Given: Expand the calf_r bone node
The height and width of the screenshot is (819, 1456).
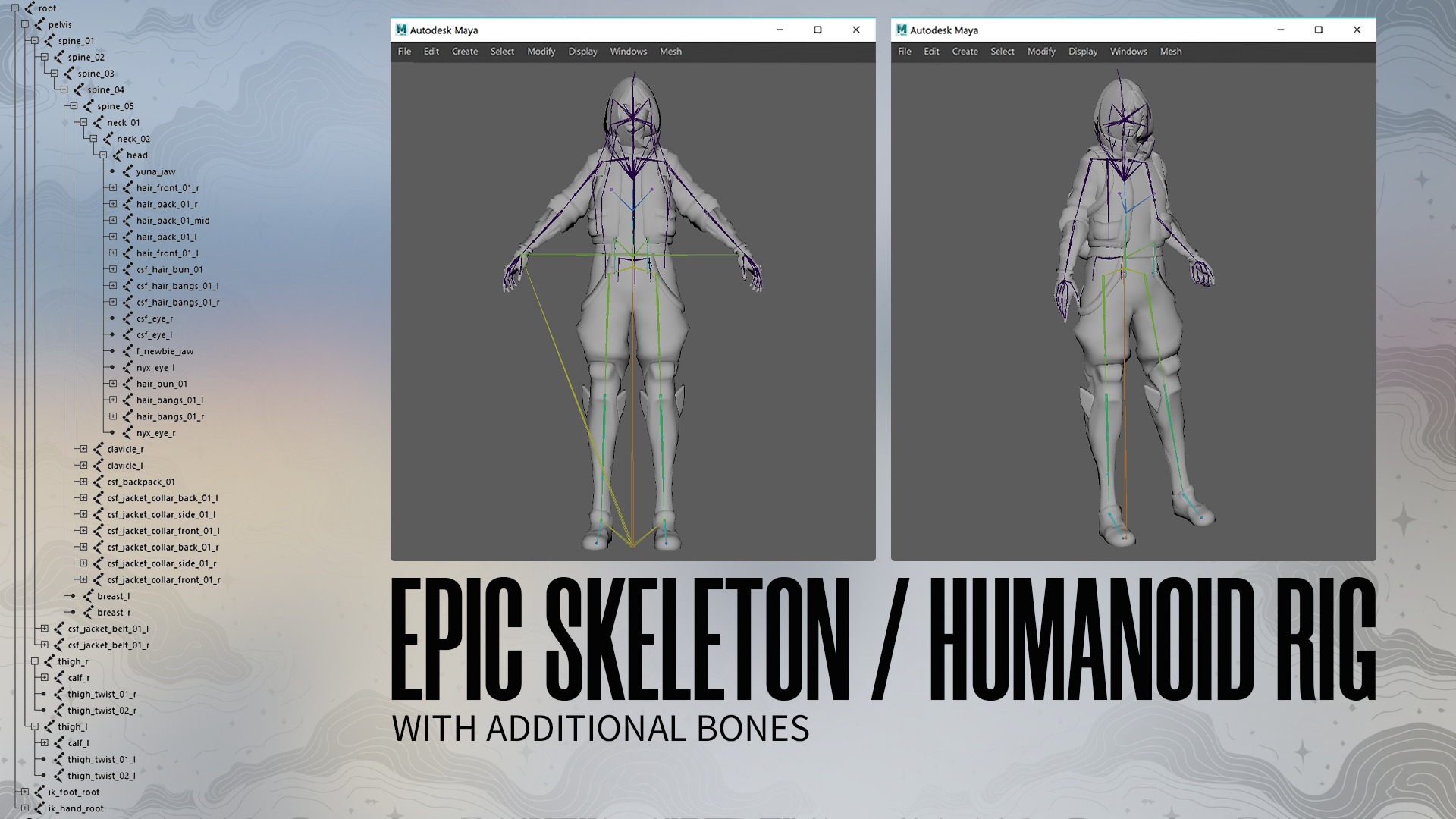Looking at the screenshot, I should (44, 678).
